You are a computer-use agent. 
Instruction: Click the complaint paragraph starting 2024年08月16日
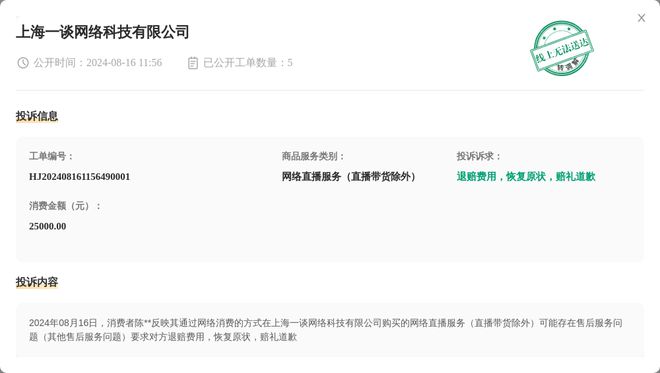click(326, 330)
